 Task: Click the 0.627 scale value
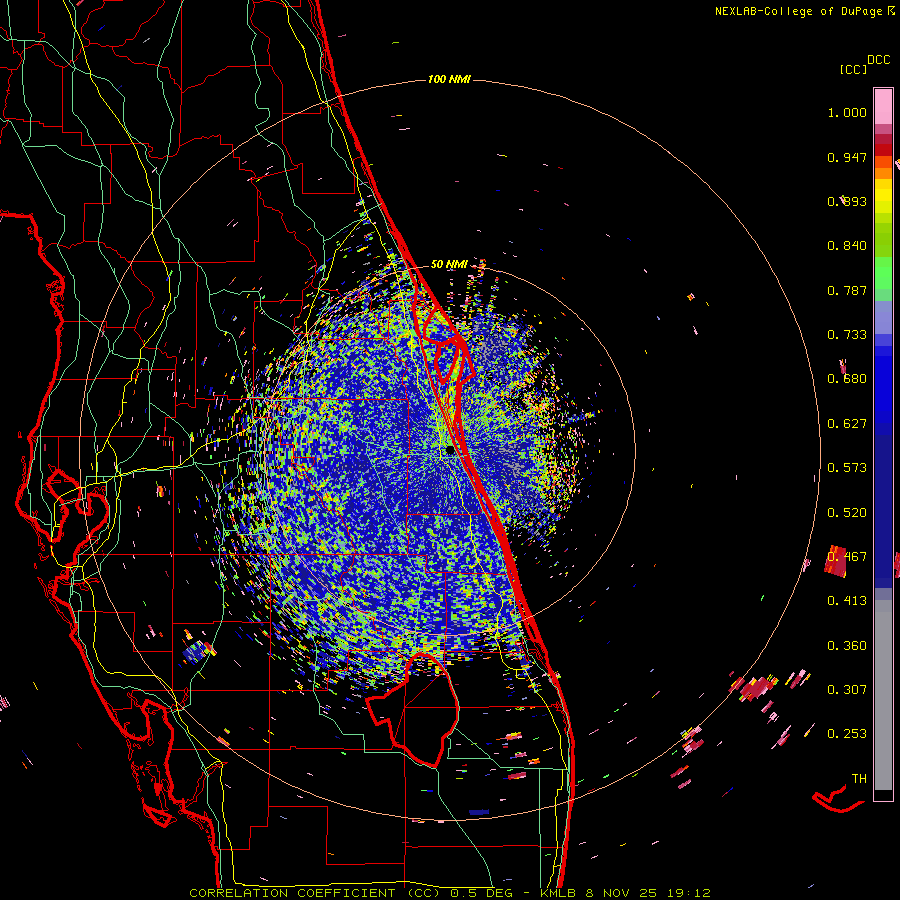tap(847, 424)
